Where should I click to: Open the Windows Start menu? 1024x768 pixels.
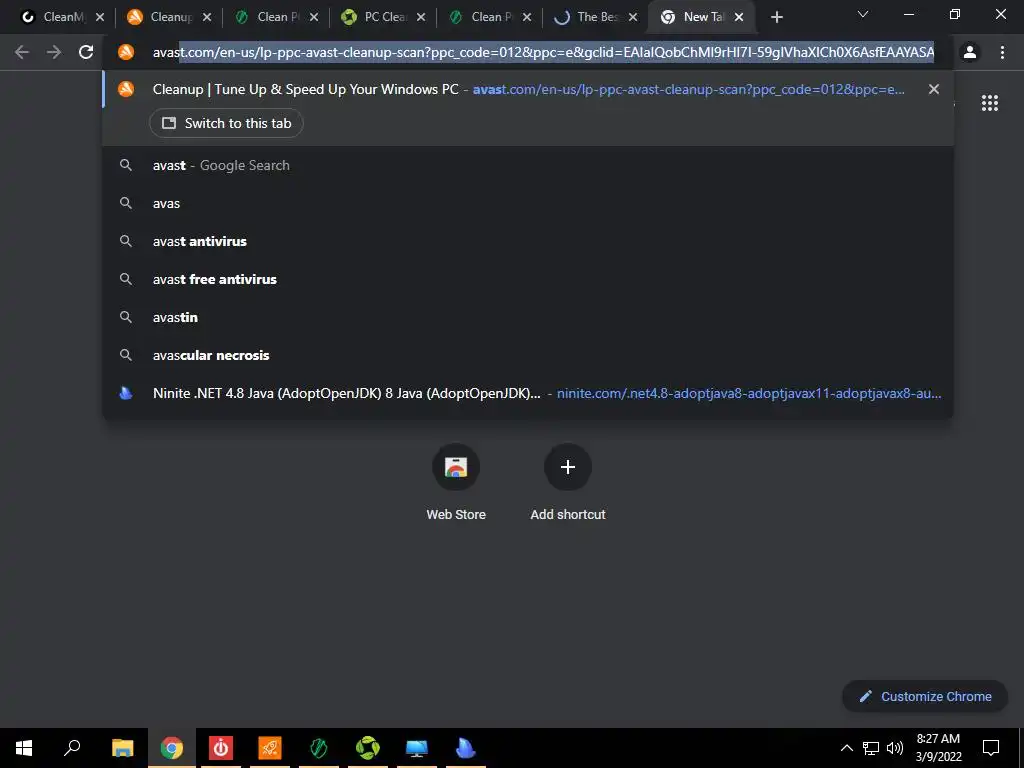pyautogui.click(x=24, y=748)
